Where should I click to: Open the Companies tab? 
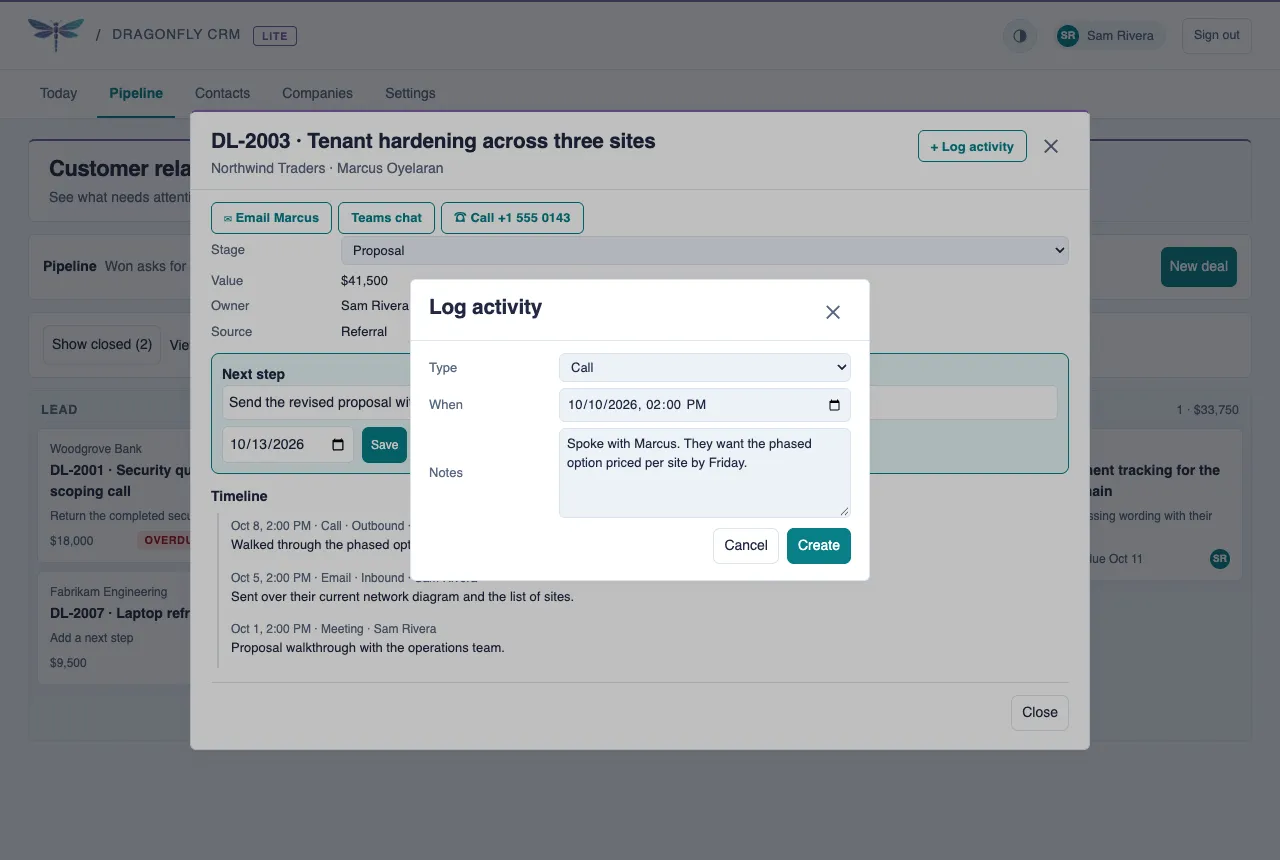(317, 93)
